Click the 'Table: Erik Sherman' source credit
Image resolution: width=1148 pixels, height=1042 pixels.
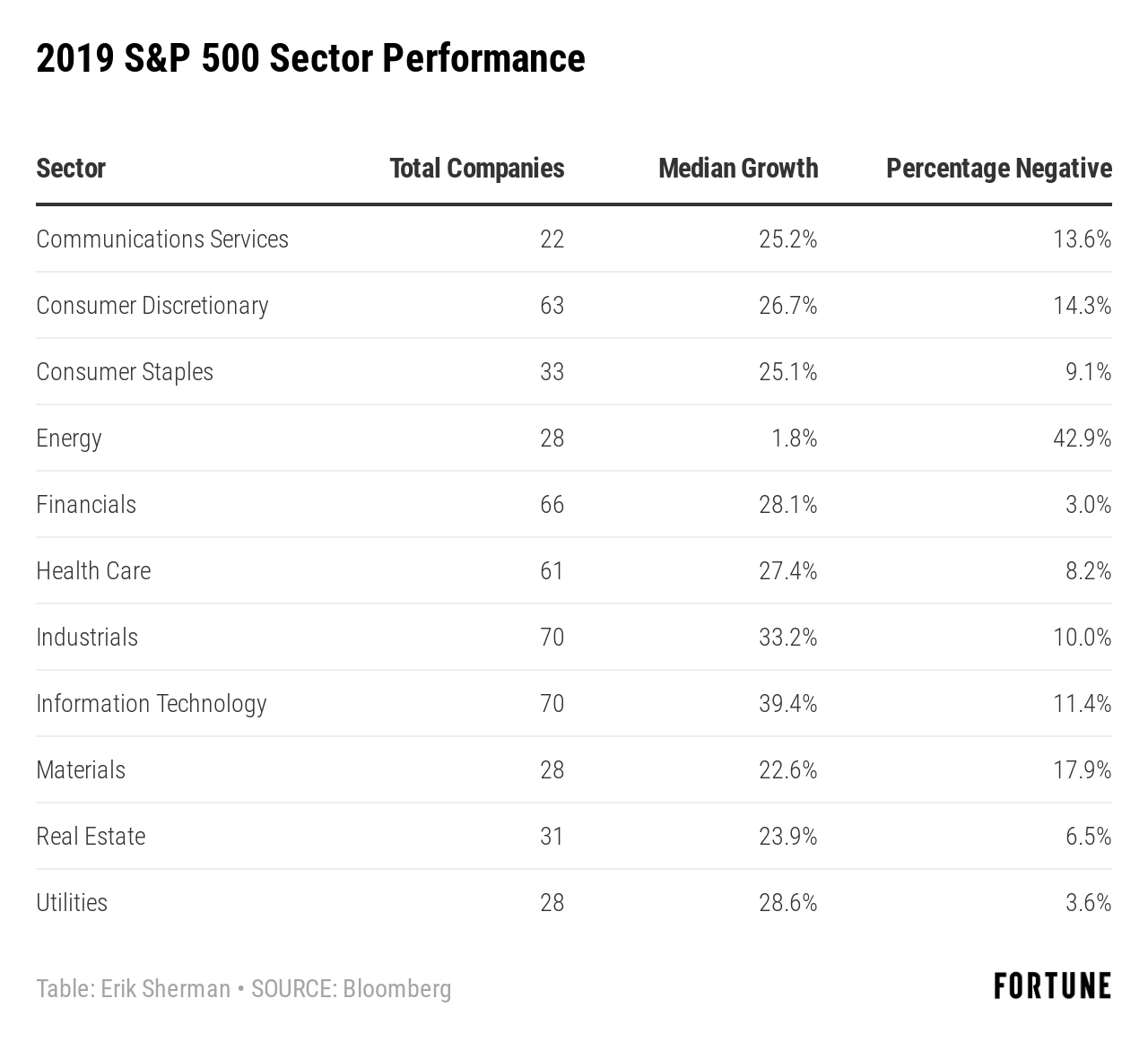coord(134,989)
